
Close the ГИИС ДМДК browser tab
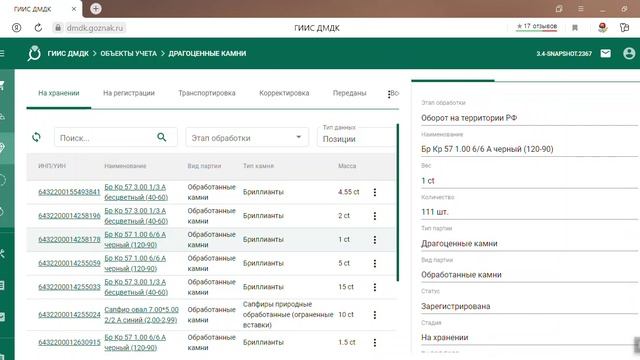(73, 9)
